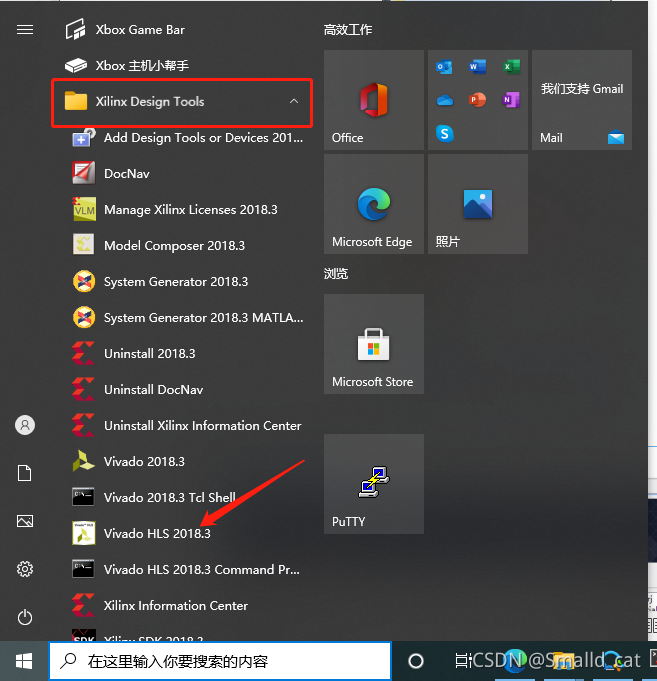
Task: Open the Mail tile
Action: point(582,100)
